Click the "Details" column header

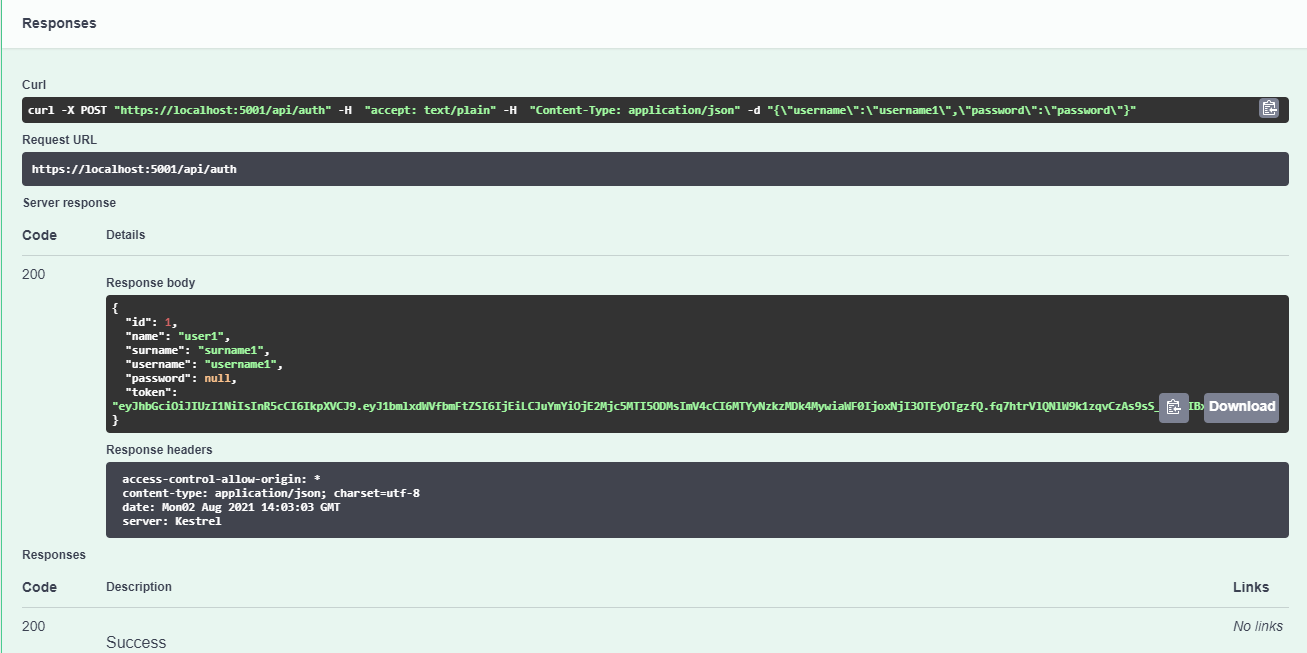125,235
